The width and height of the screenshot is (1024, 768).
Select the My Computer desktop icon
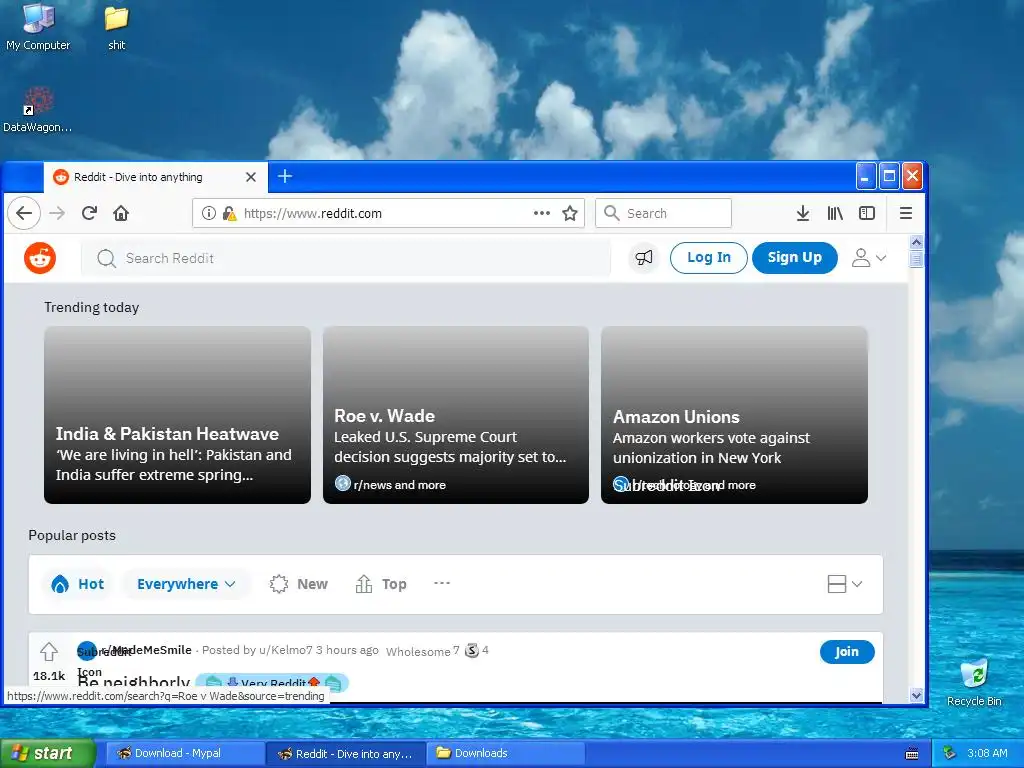38,27
